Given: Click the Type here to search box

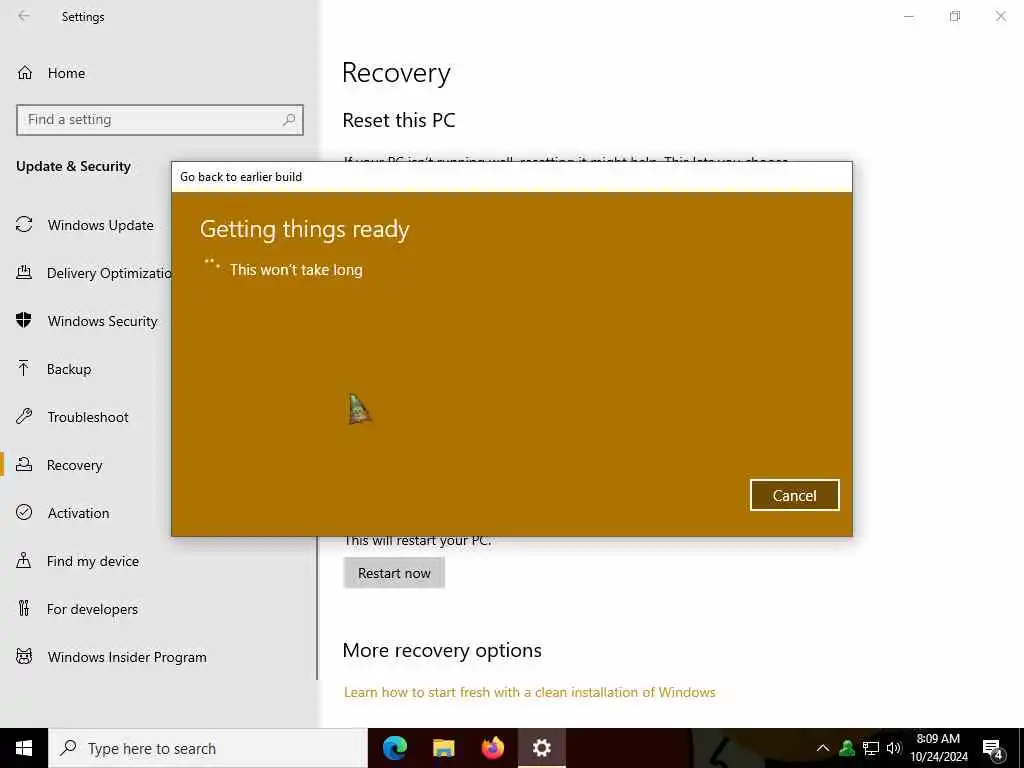Looking at the screenshot, I should 208,748.
